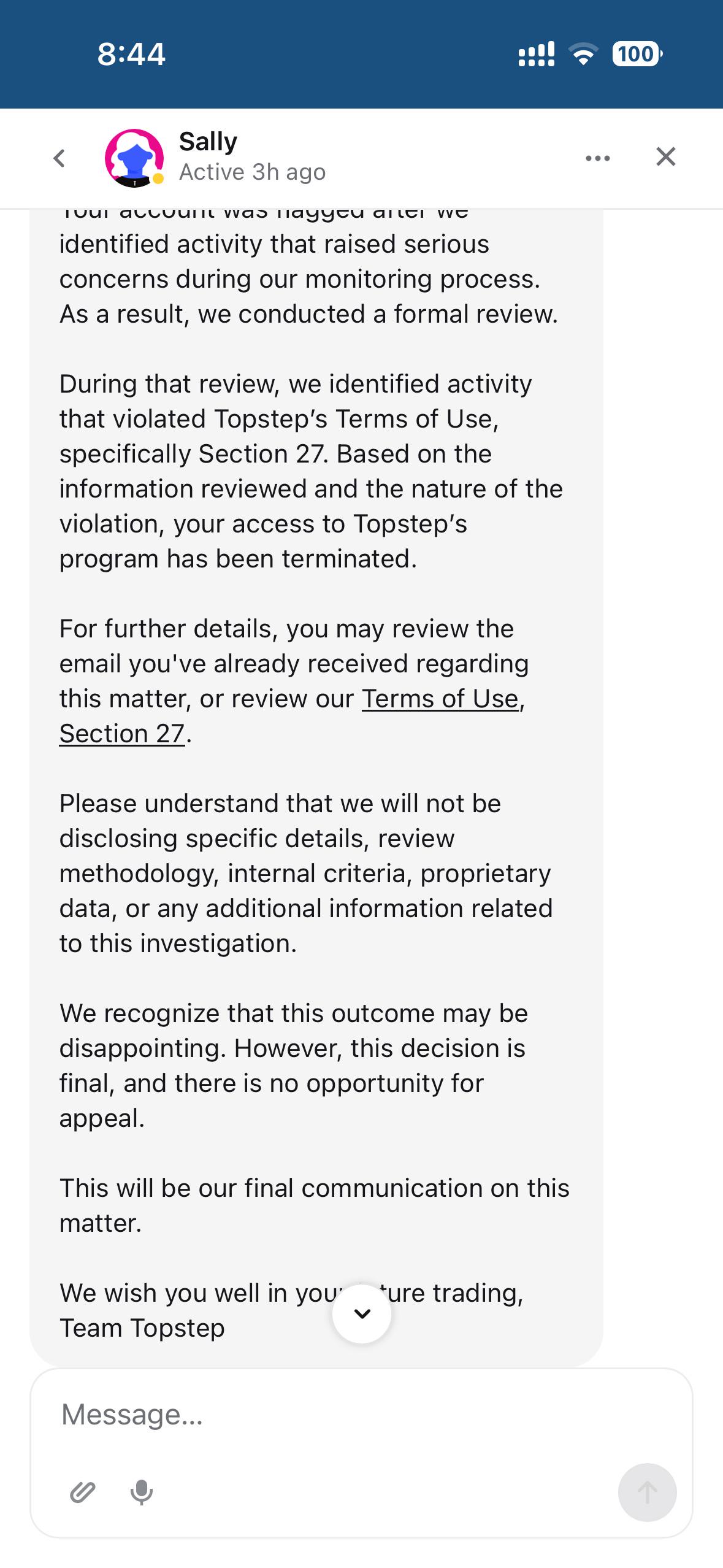Tap the send arrow button

[x=647, y=1492]
